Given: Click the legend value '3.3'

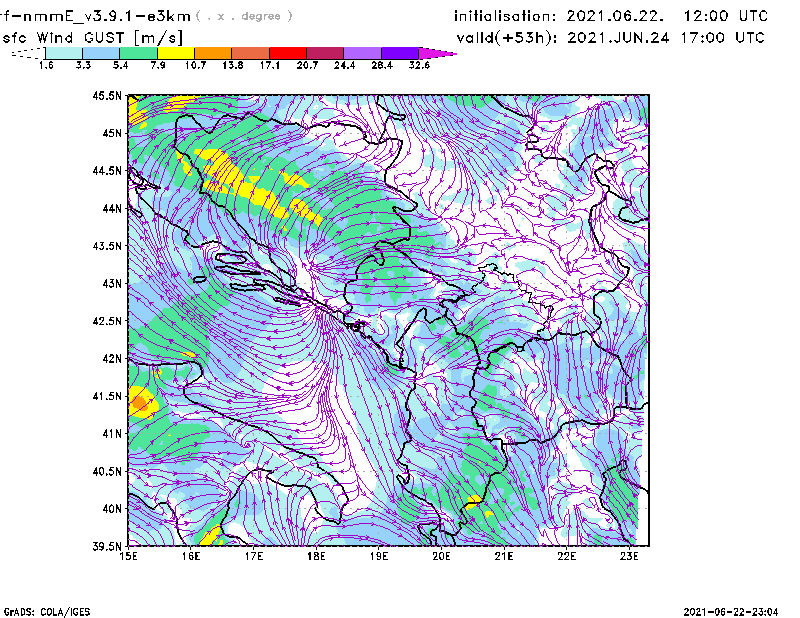Looking at the screenshot, I should click(83, 65).
